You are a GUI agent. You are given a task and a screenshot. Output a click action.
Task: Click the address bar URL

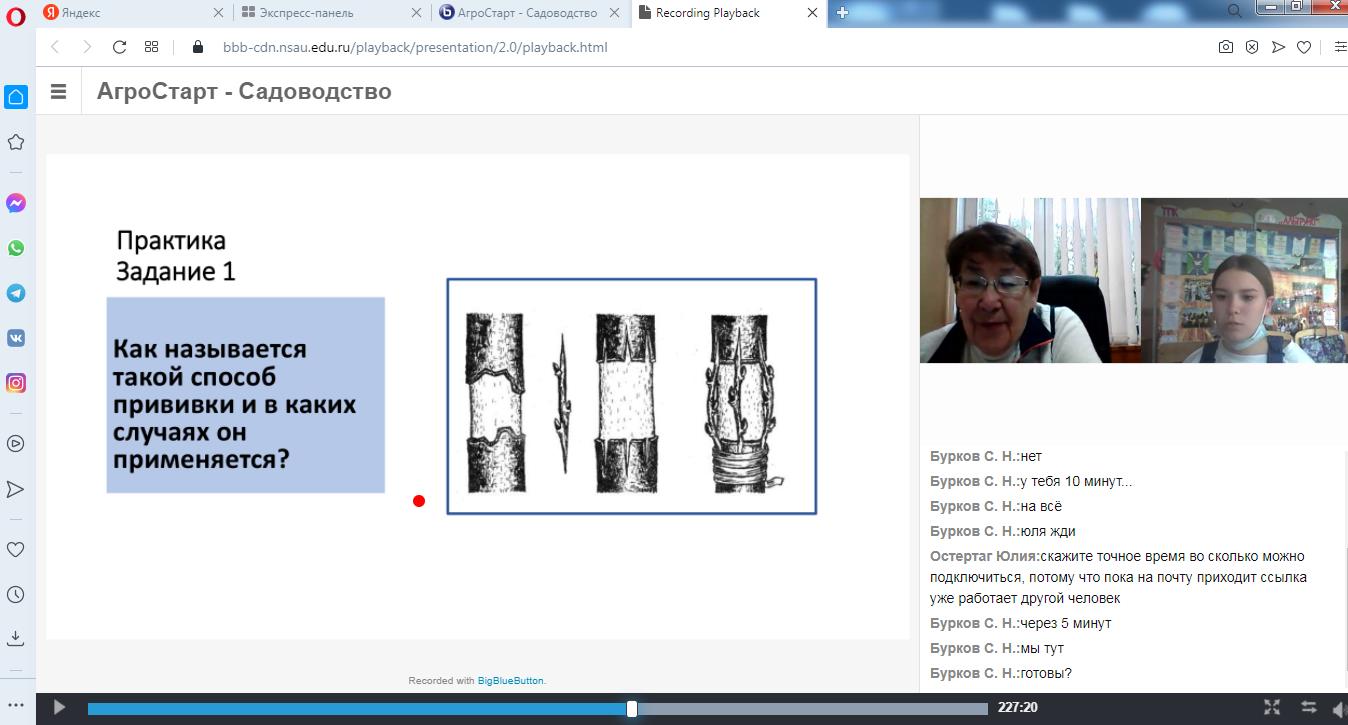[414, 47]
